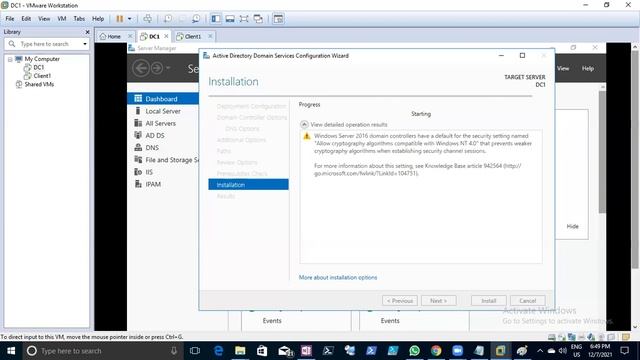Click the Library search input field
The image size is (640, 360).
click(x=48, y=44)
